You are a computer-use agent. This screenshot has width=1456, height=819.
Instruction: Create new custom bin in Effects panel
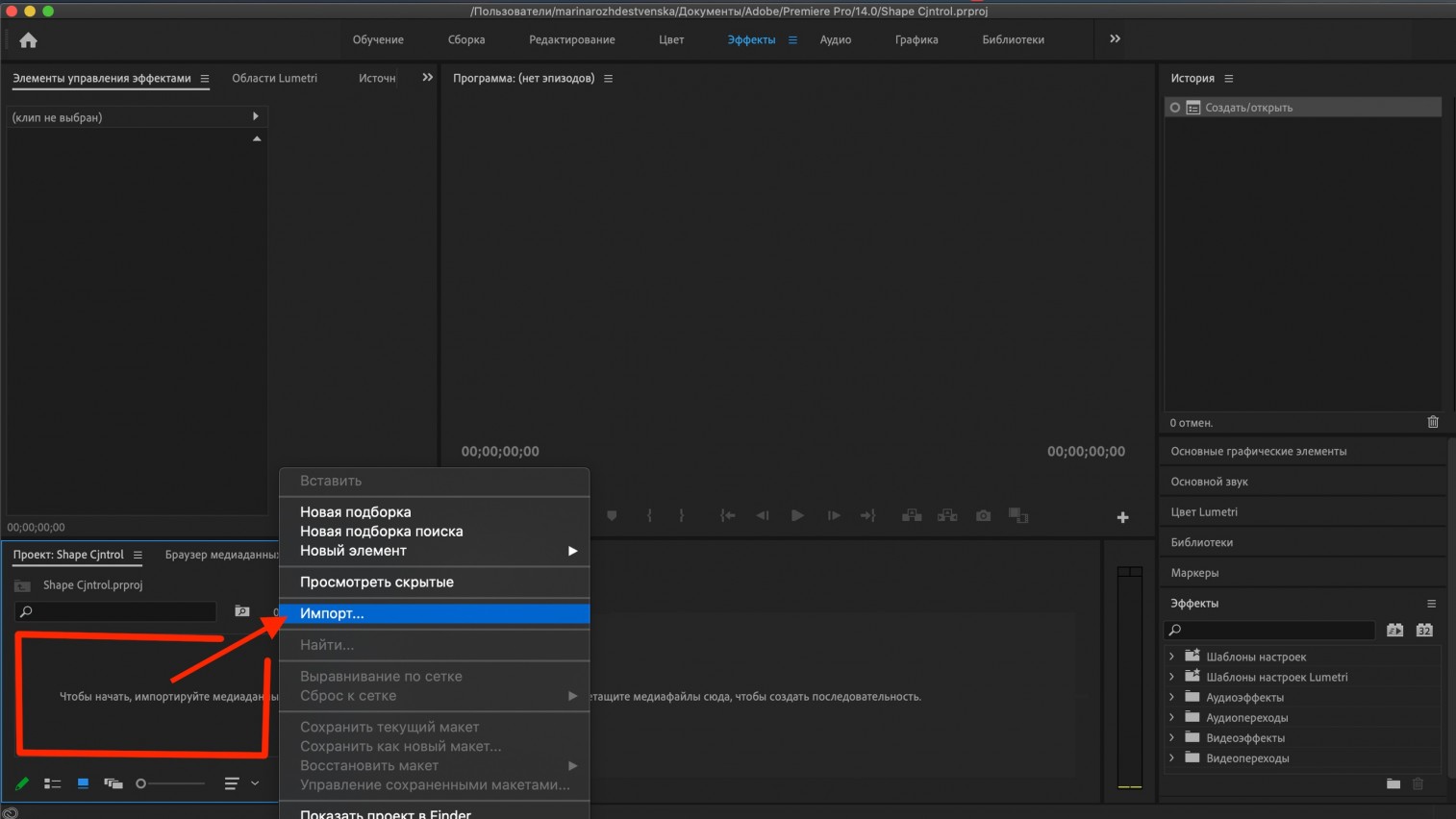[1393, 783]
